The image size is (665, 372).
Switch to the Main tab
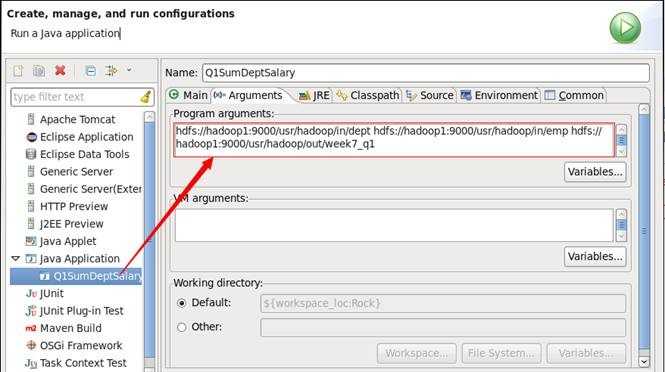pos(188,95)
